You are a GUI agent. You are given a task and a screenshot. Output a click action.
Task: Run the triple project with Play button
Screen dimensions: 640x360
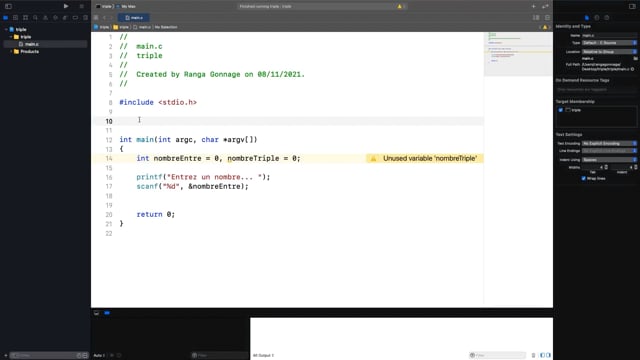click(66, 6)
